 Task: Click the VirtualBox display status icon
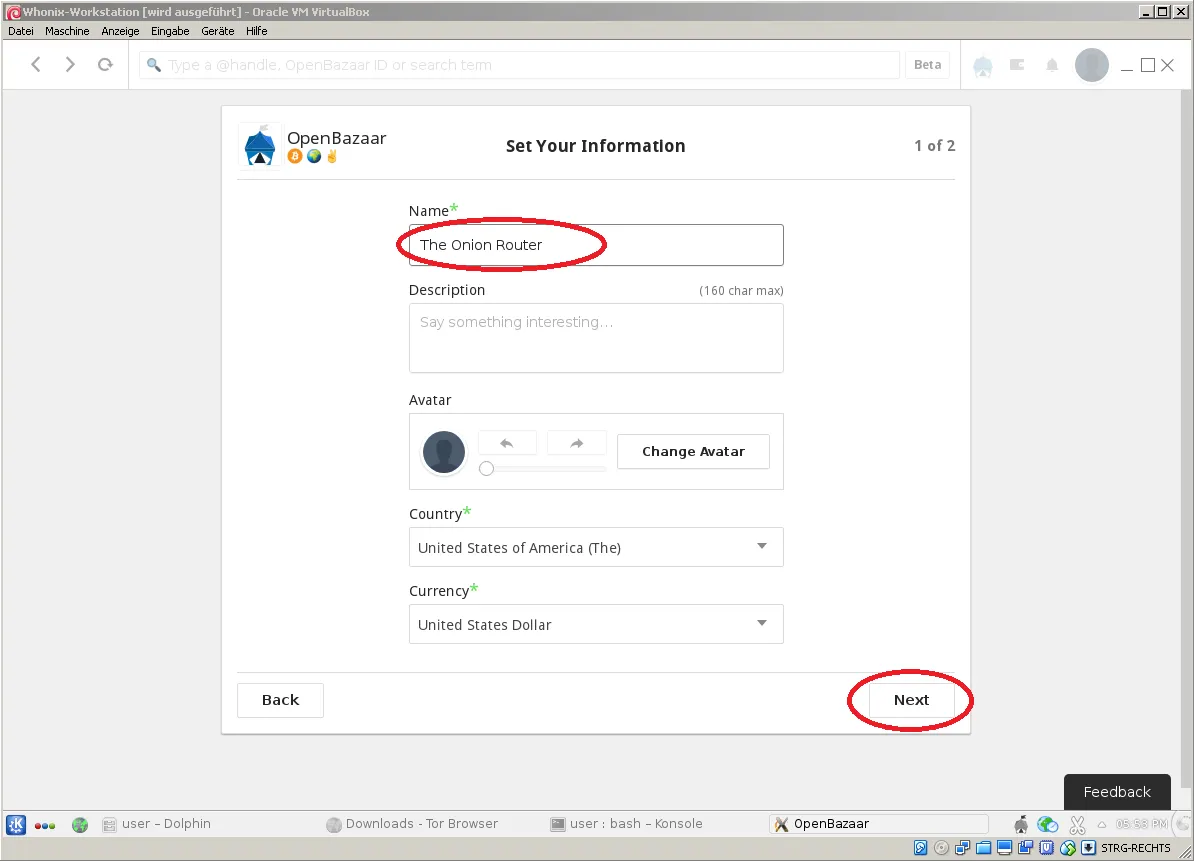pyautogui.click(x=1004, y=848)
